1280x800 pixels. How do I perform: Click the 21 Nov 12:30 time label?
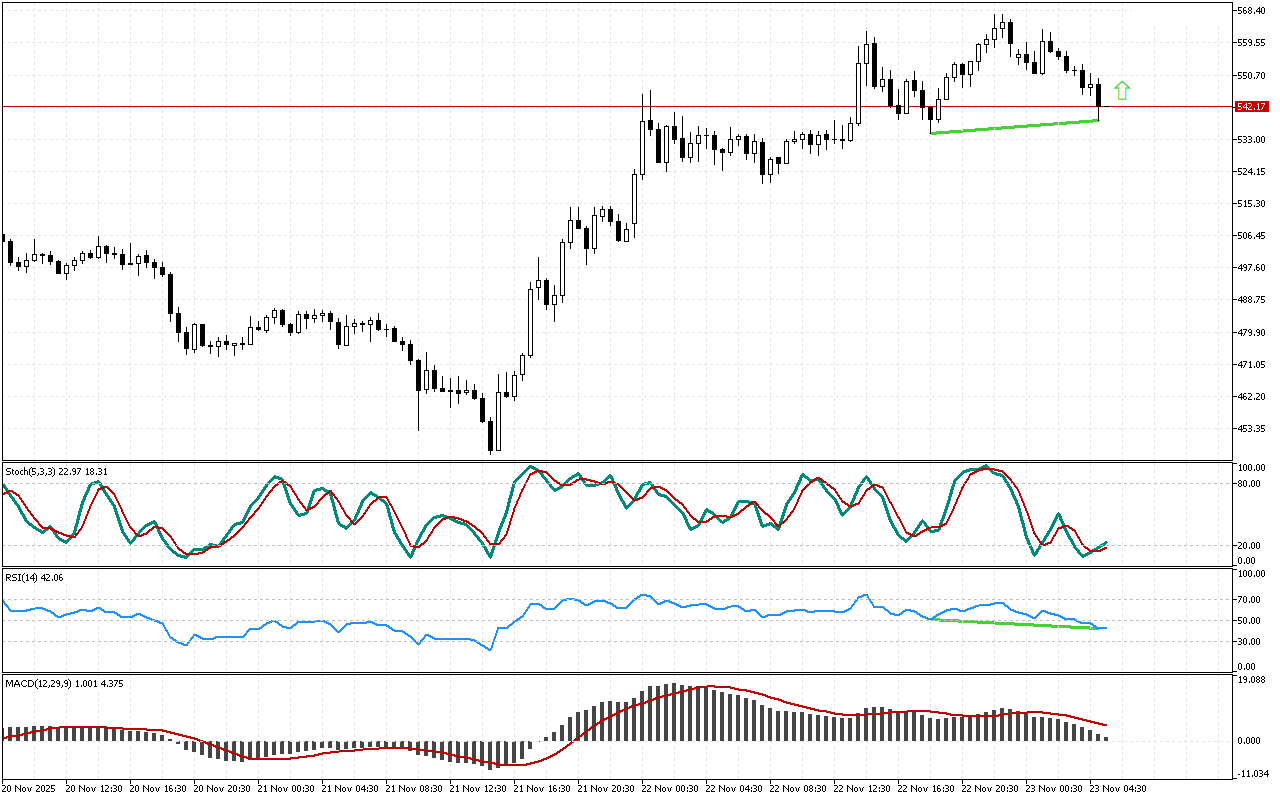tap(478, 788)
